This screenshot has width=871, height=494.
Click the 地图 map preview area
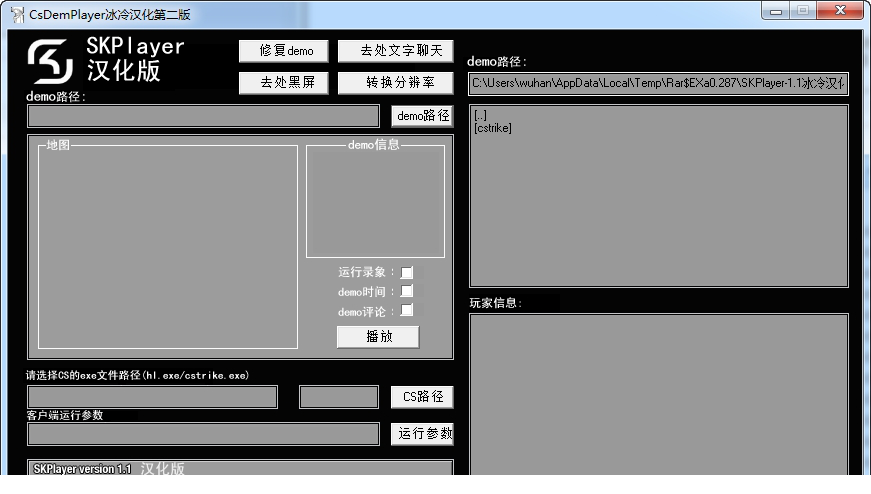(168, 247)
